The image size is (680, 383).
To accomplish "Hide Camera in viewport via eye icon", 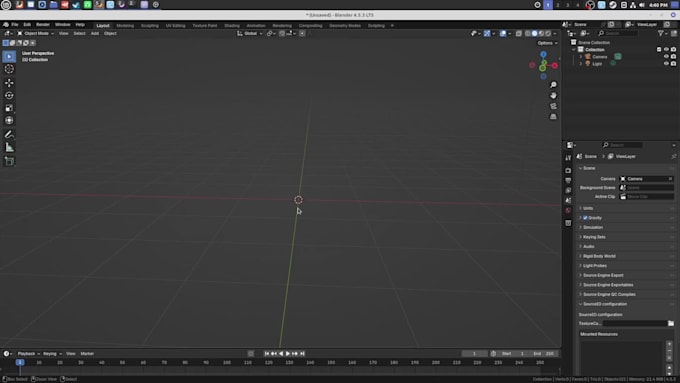I will (x=666, y=56).
